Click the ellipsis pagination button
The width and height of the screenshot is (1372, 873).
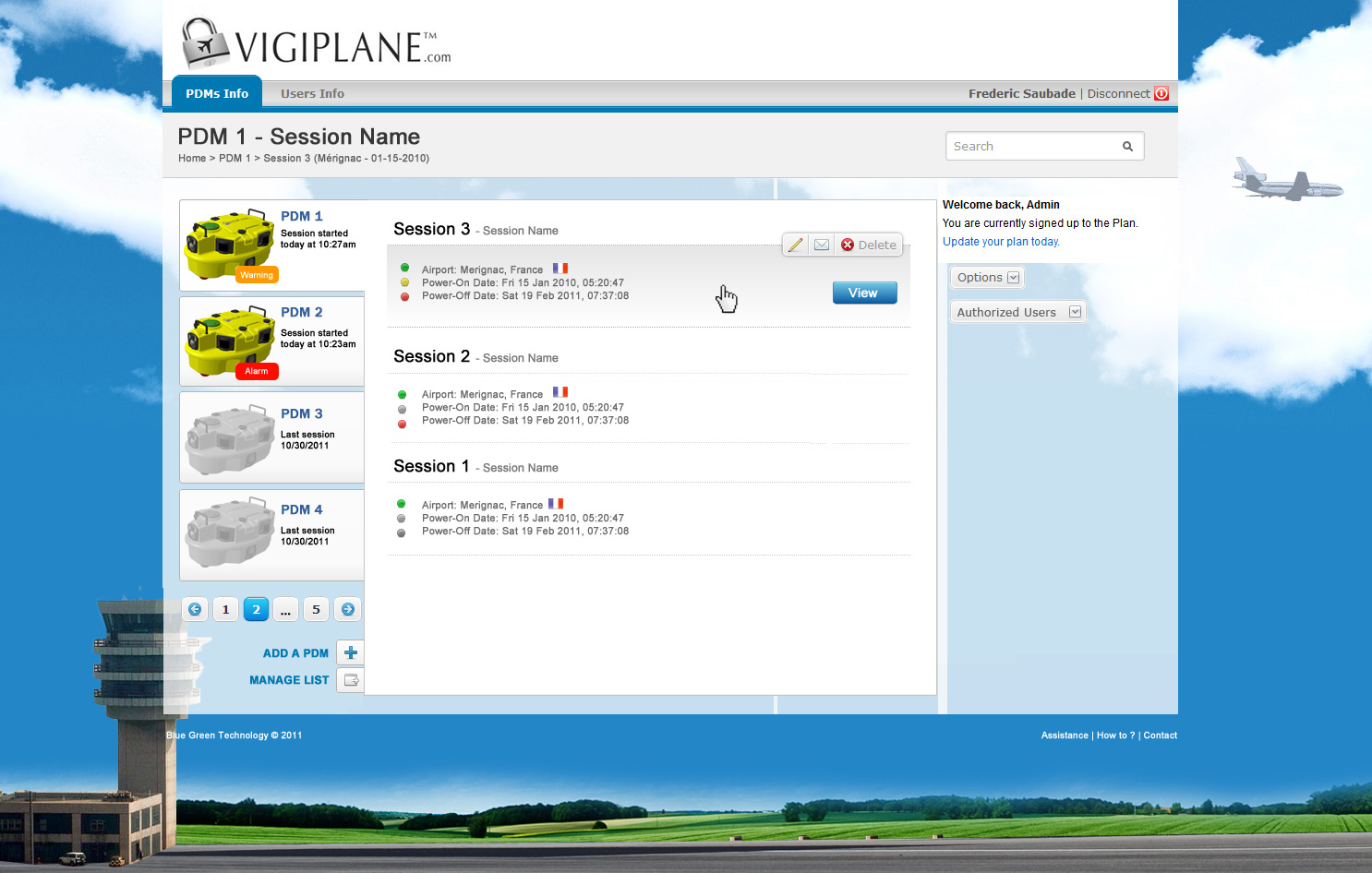285,609
